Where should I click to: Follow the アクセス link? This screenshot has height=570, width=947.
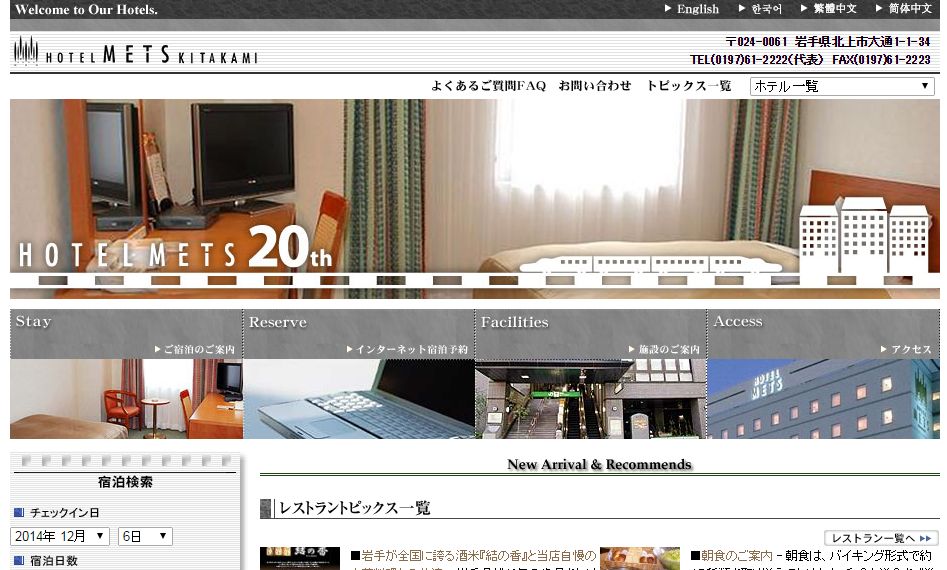coord(907,349)
